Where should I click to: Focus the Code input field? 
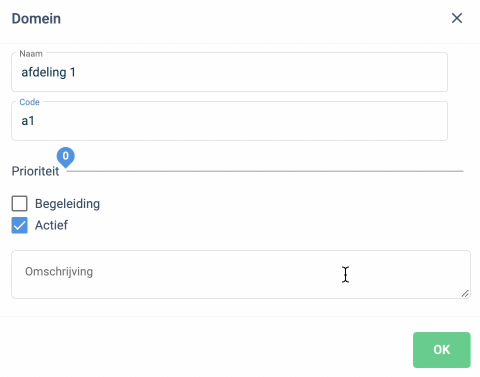[x=229, y=121]
